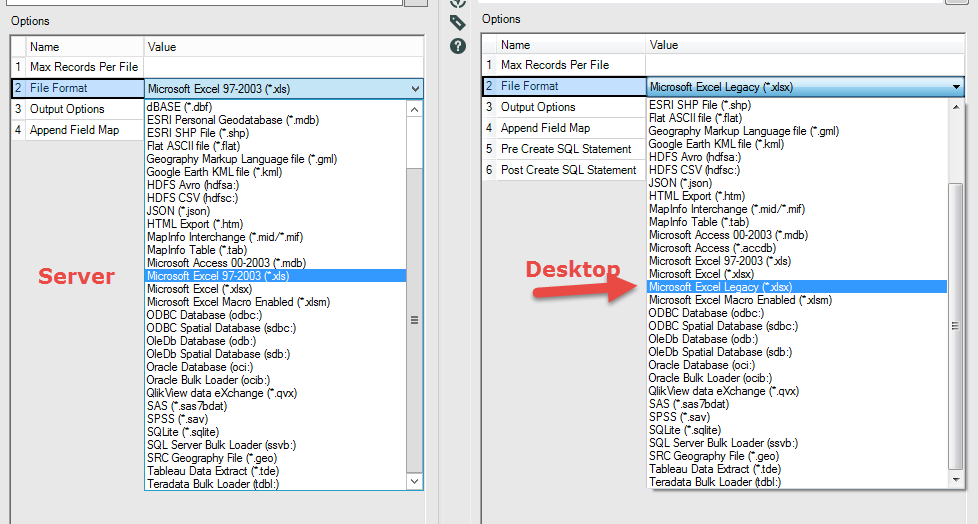
Task: Click the Value column header in Desktop panel
Action: (805, 45)
